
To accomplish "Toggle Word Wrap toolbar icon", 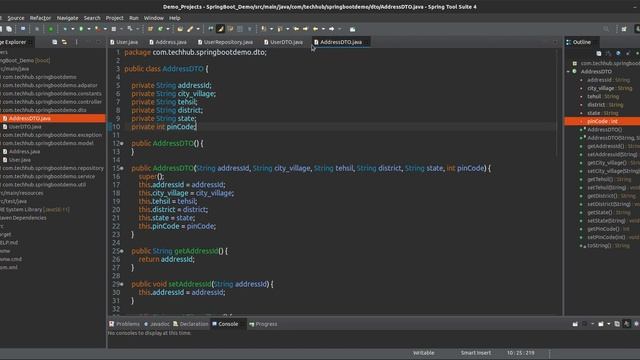I will [230, 29].
